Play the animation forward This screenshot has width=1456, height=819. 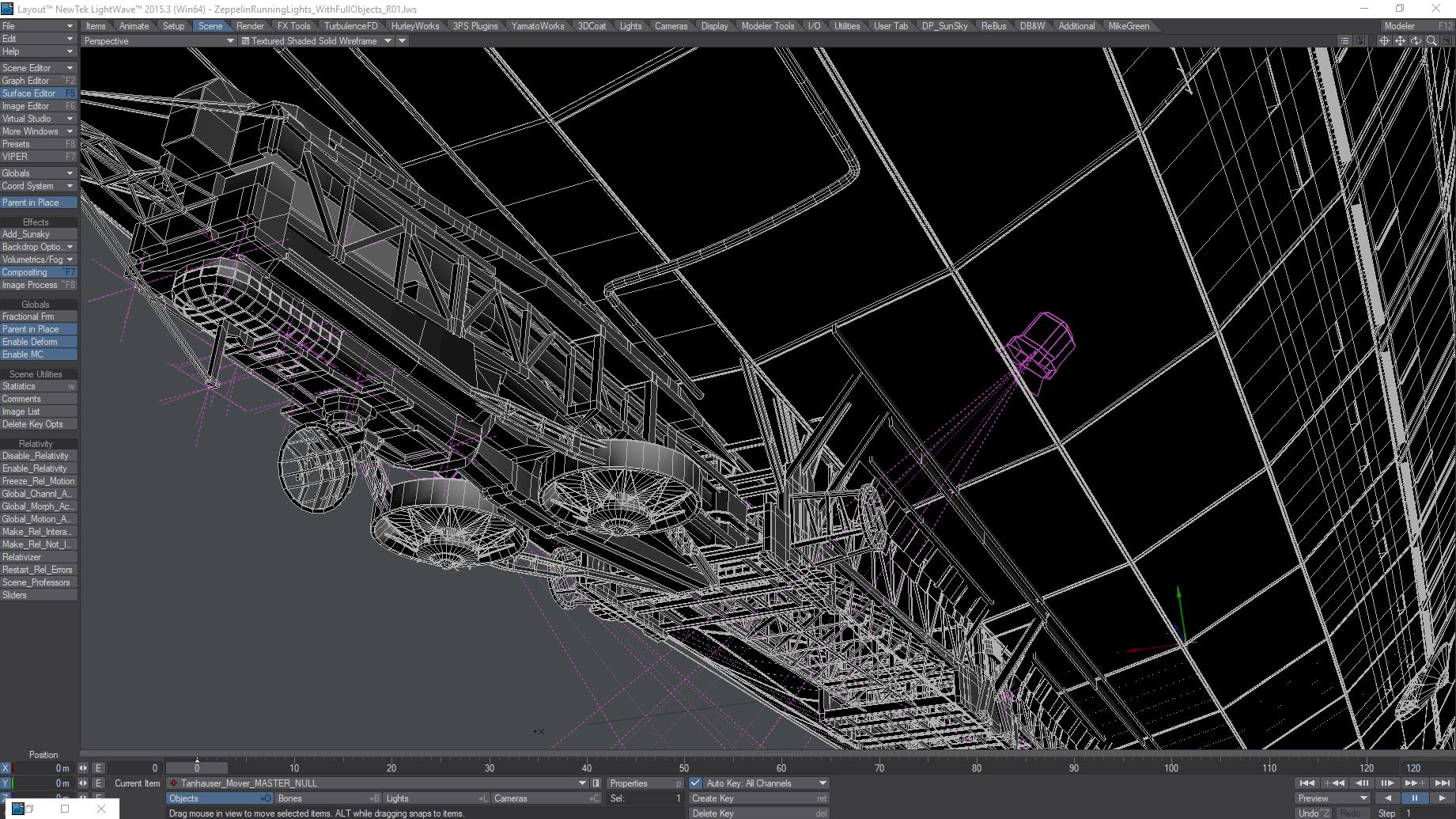tap(1442, 798)
